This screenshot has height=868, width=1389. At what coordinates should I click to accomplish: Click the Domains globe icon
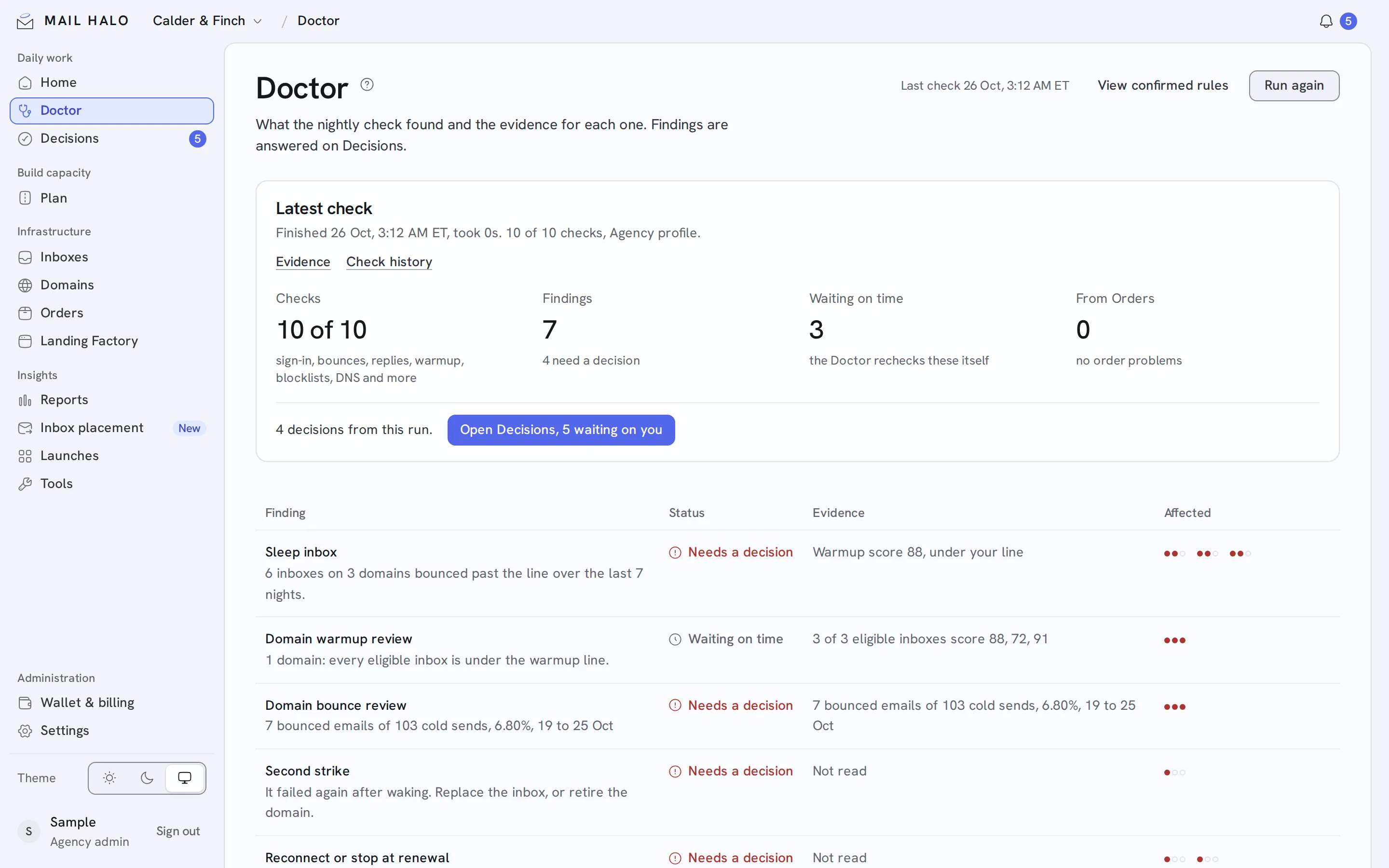[x=25, y=285]
